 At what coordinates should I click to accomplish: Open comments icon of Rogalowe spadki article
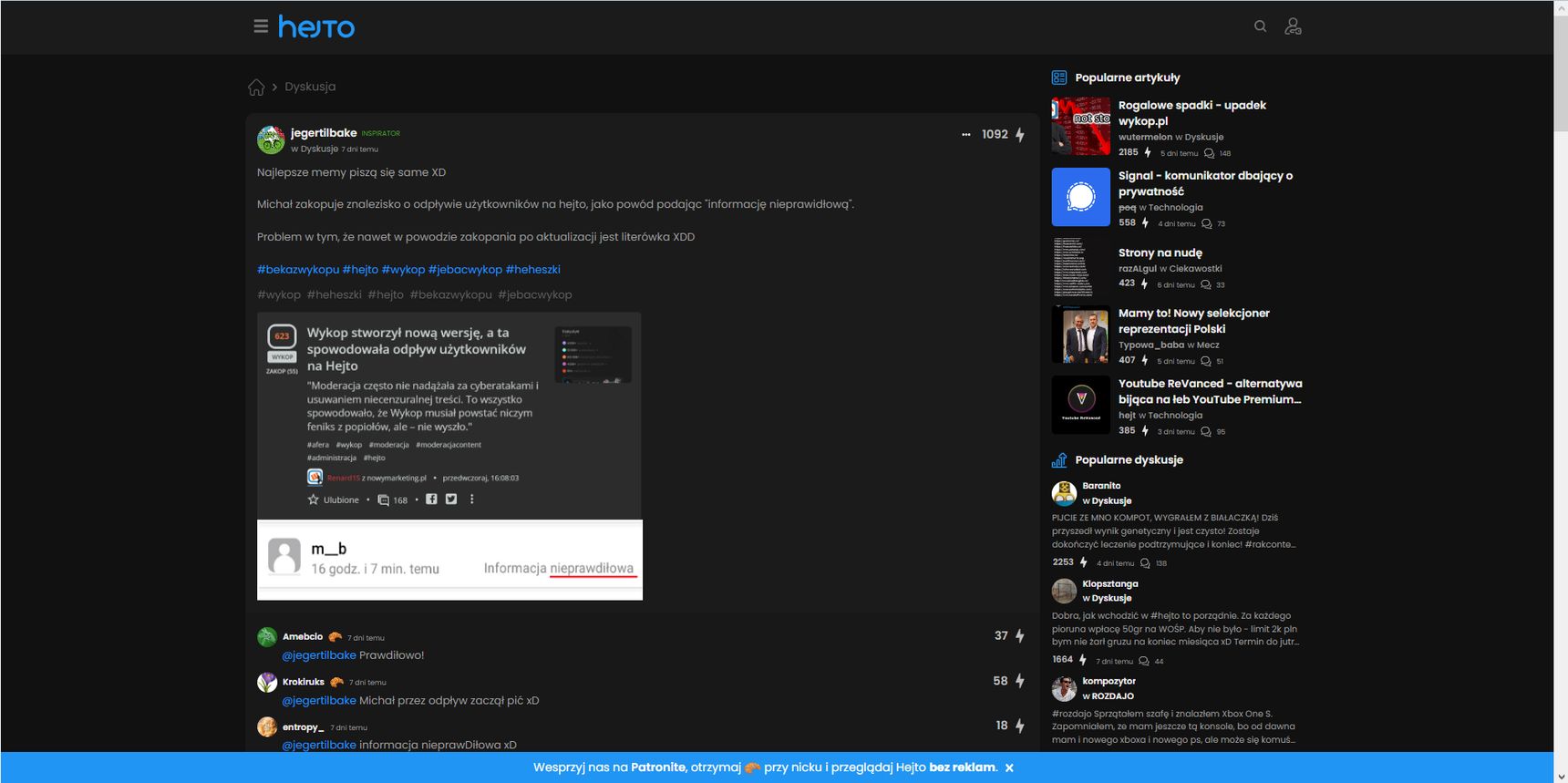click(1210, 153)
